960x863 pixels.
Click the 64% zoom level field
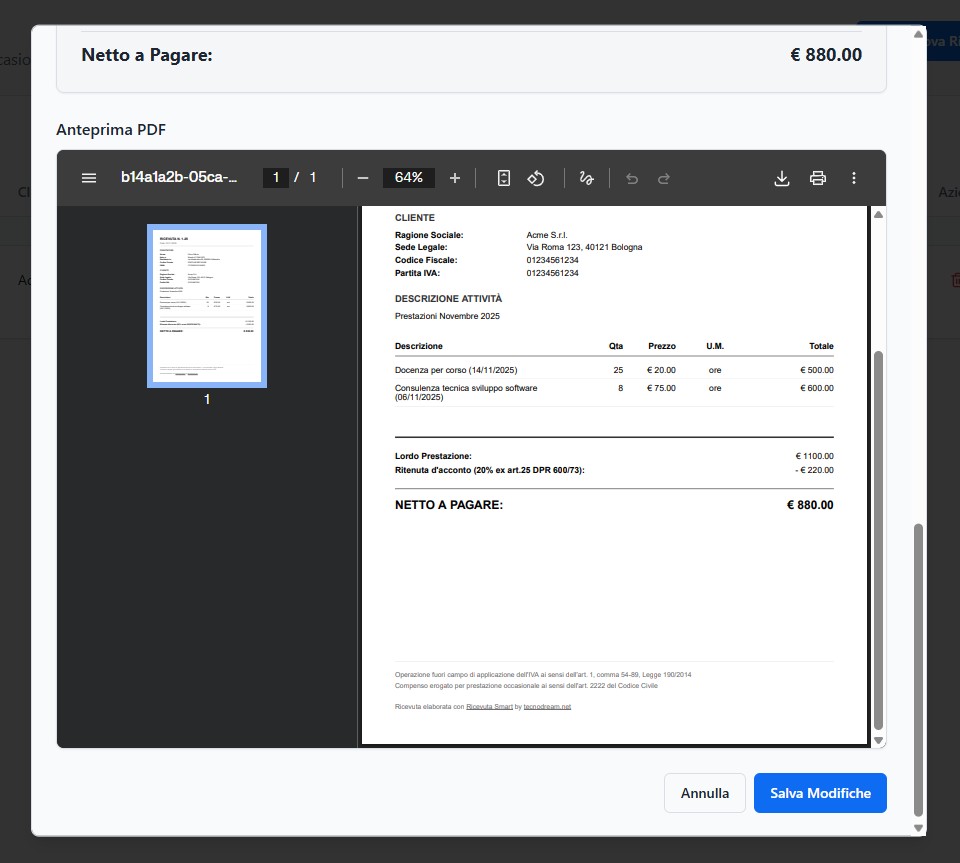coord(408,178)
